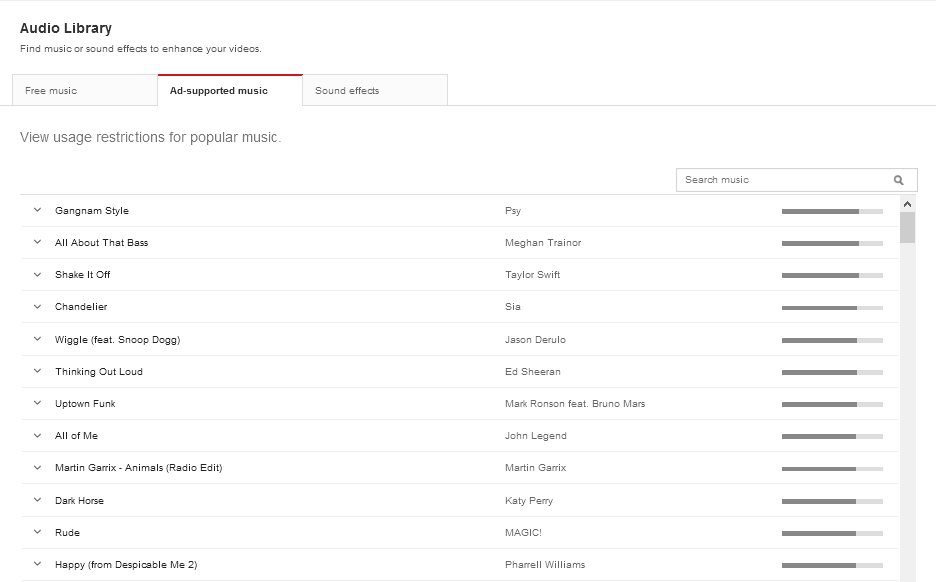Click the artist name Ed Sheeran
Viewport: 936px width, 582px height.
click(533, 372)
